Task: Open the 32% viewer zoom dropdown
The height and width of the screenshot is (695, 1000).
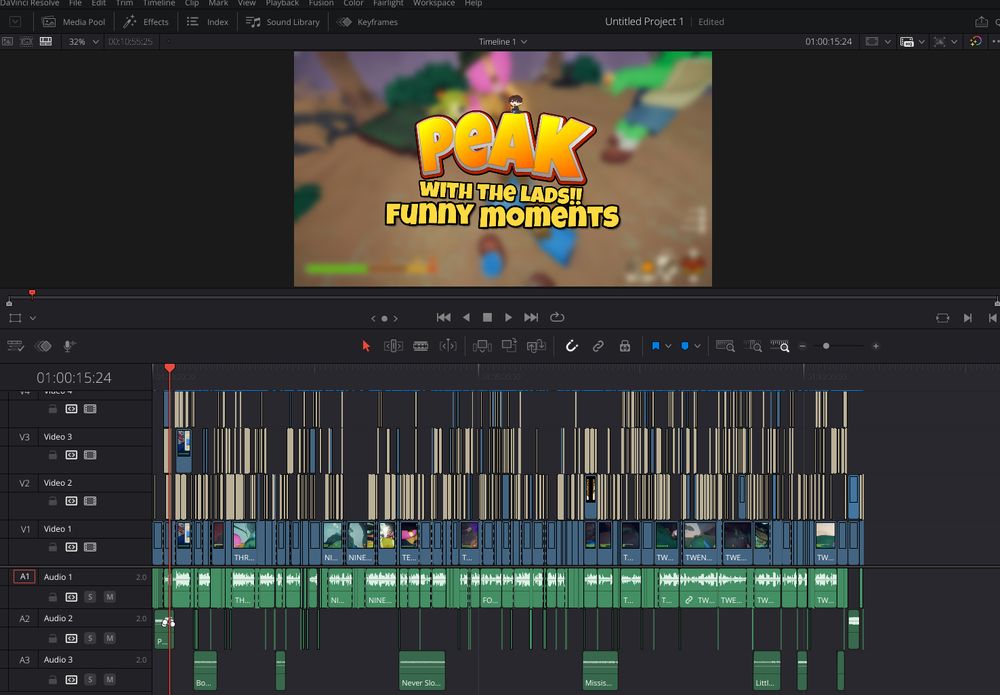Action: 84,41
